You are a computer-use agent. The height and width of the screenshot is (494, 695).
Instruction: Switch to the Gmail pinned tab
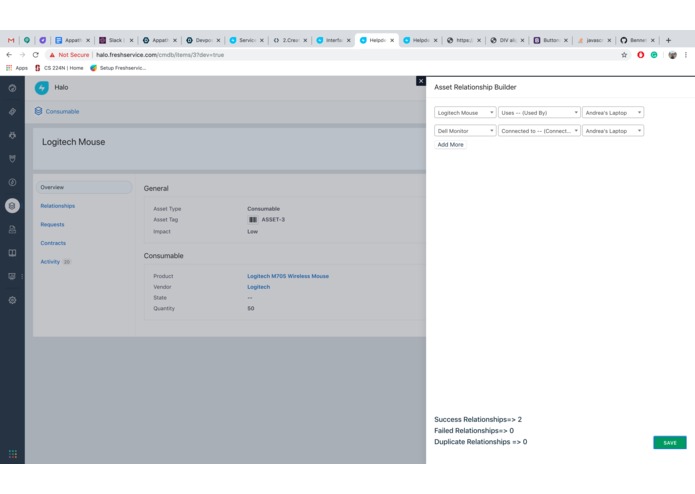(11, 40)
